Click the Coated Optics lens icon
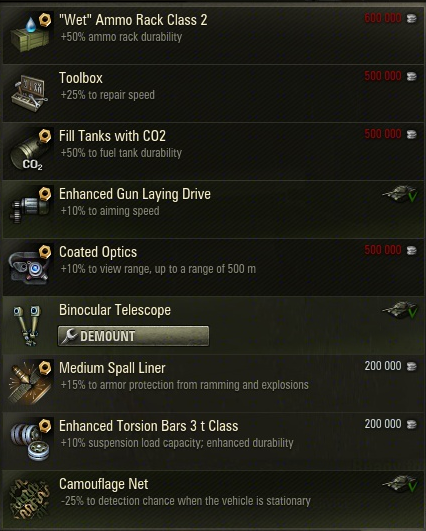The image size is (426, 531). click(30, 265)
